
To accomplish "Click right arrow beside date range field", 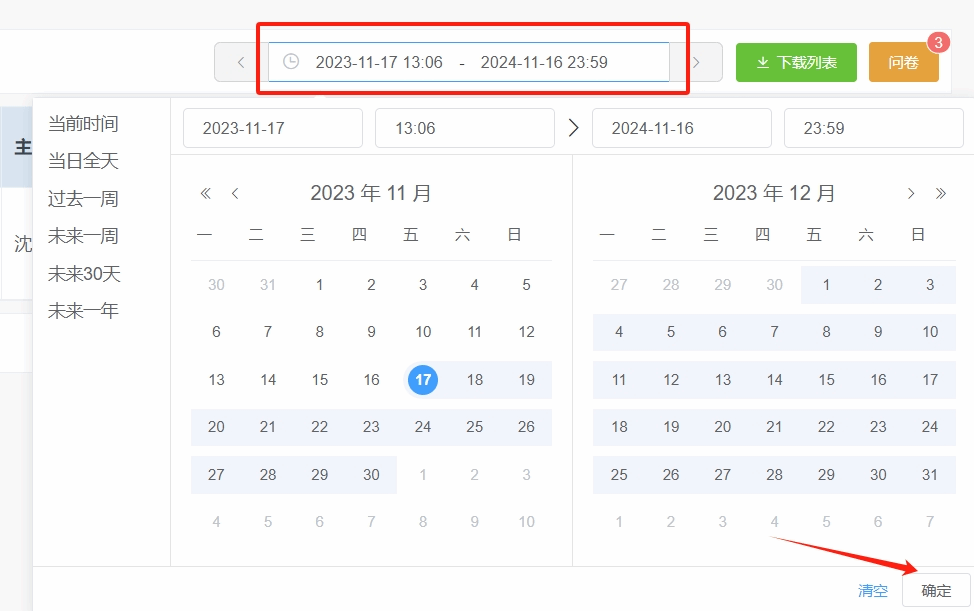I will (x=696, y=62).
